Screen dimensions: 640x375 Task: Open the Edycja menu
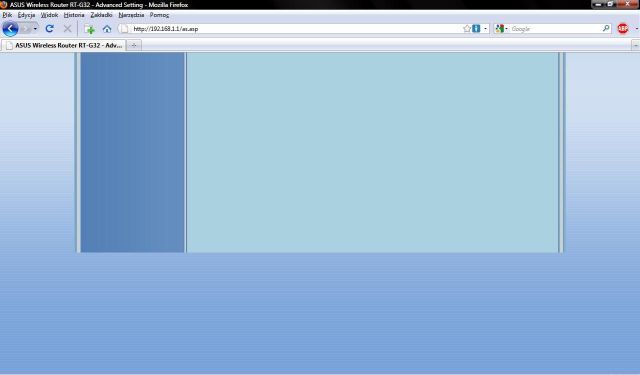(26, 15)
